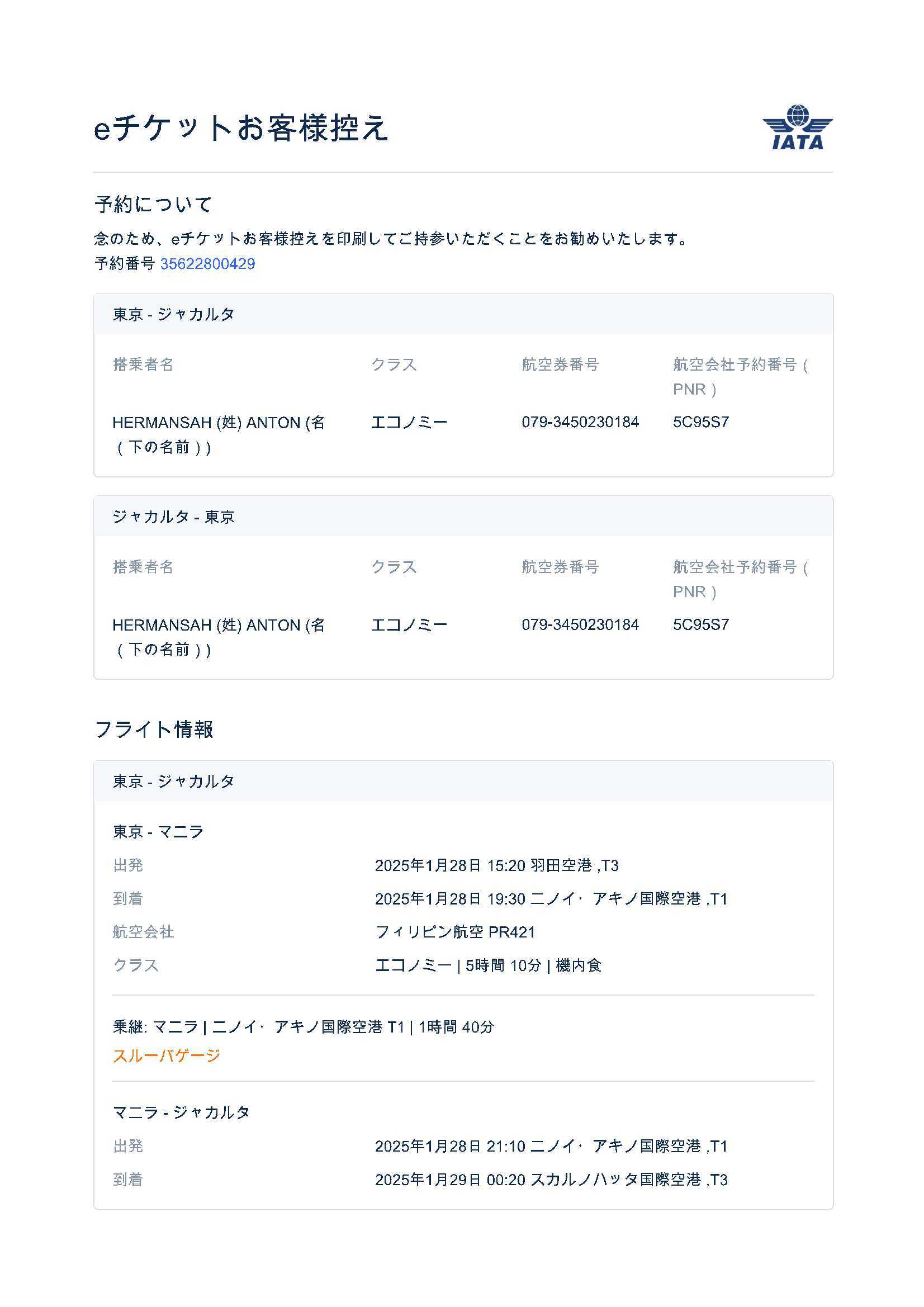Click the エコノミー 5時間 10分 機内食 line
Viewport: 924px width, 1307px height.
coord(488,965)
